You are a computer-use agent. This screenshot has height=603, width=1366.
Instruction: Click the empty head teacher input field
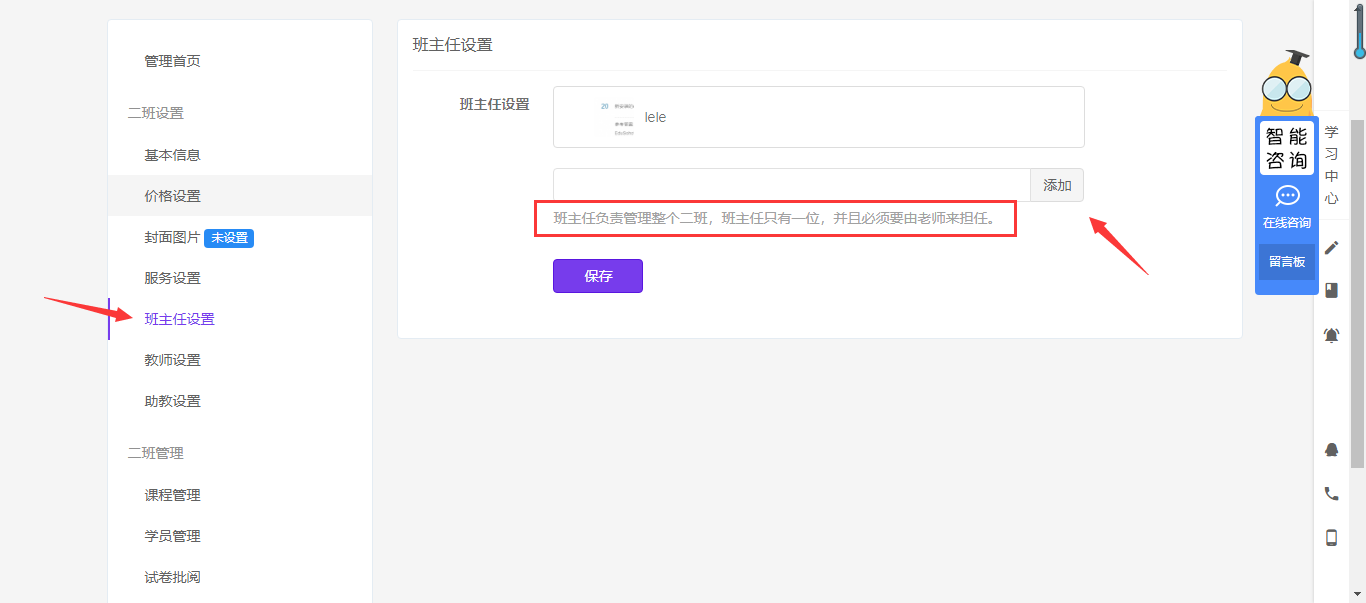[x=791, y=185]
